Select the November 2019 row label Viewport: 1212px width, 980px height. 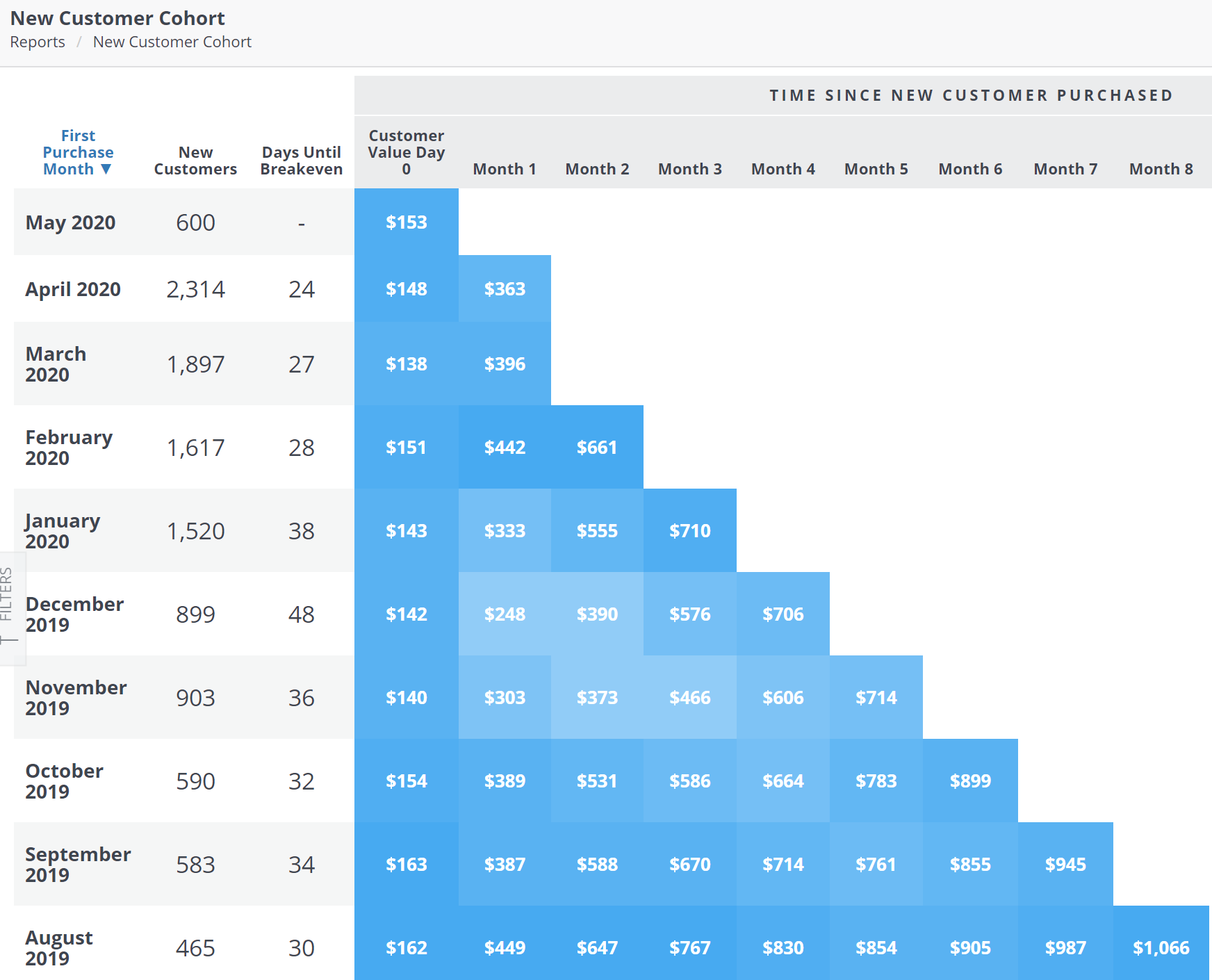(76, 698)
